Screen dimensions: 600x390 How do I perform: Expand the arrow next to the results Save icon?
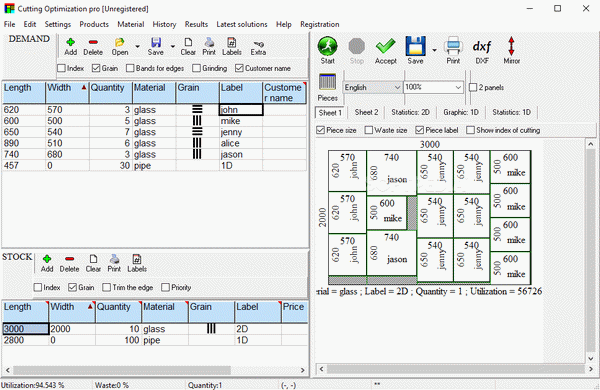[434, 50]
